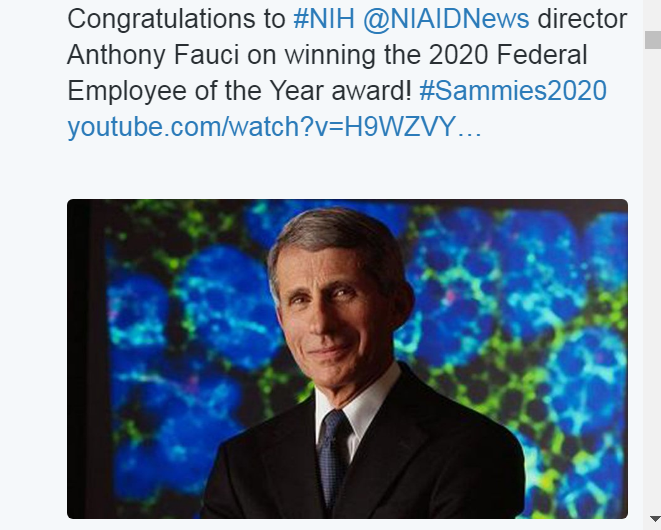Enlarge the photo of Anthony Fauci

(347, 358)
